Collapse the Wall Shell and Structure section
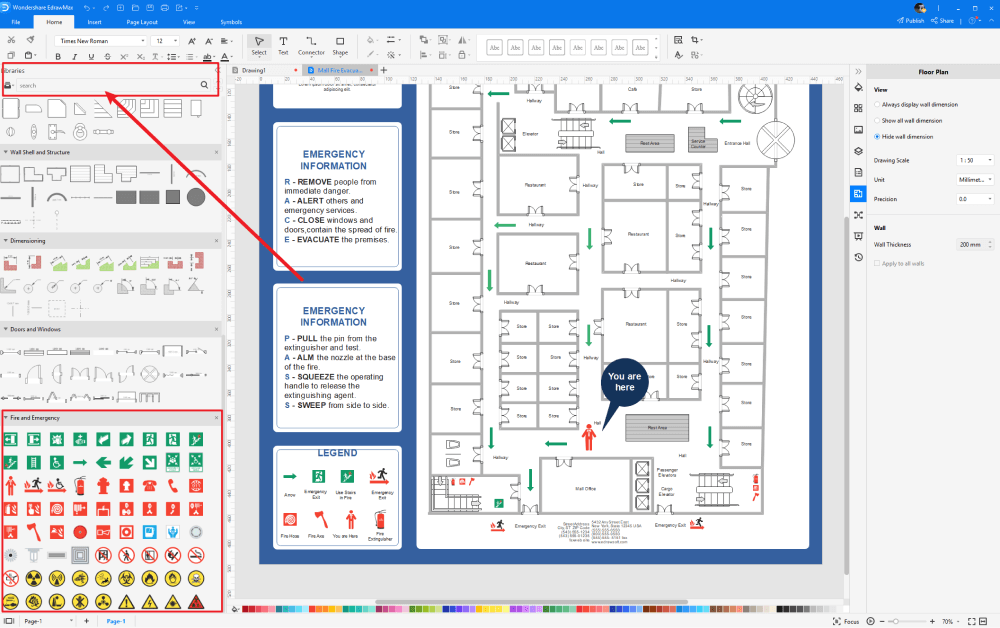Image resolution: width=1000 pixels, height=628 pixels. [x=6, y=152]
